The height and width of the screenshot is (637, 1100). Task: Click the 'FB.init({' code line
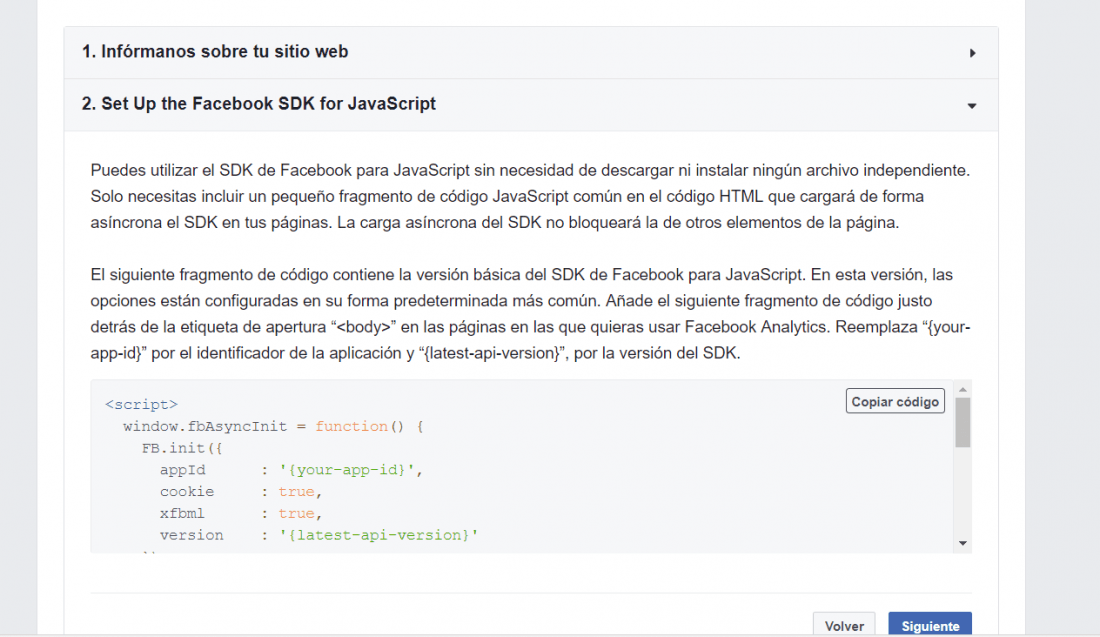coord(182,448)
